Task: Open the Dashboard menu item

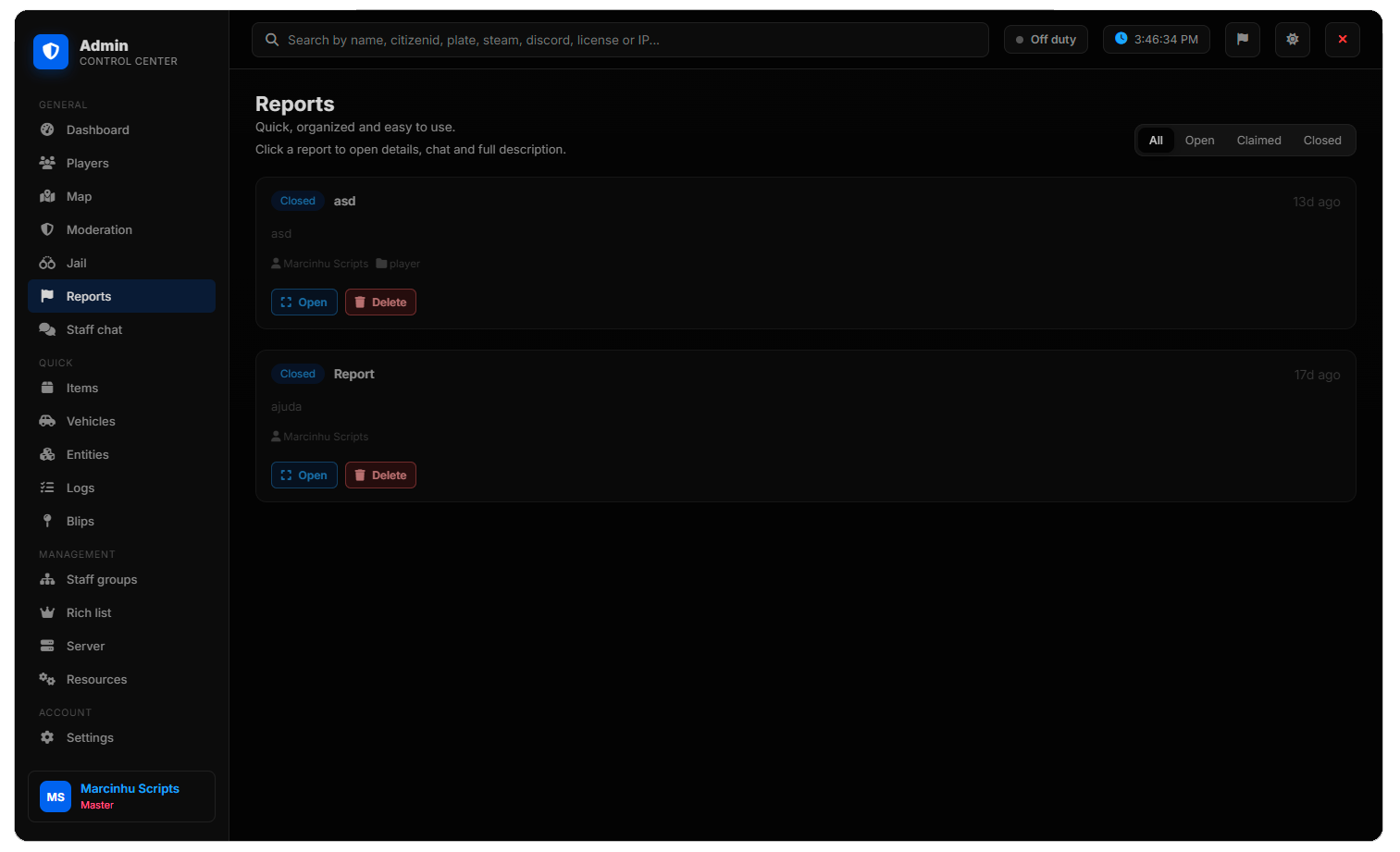Action: 121,130
